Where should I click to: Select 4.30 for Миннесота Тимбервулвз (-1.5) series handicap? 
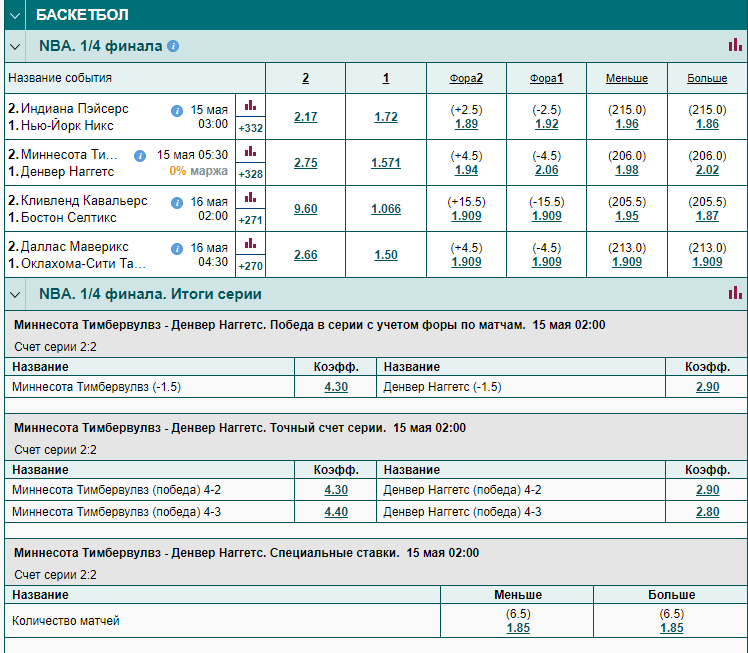336,387
